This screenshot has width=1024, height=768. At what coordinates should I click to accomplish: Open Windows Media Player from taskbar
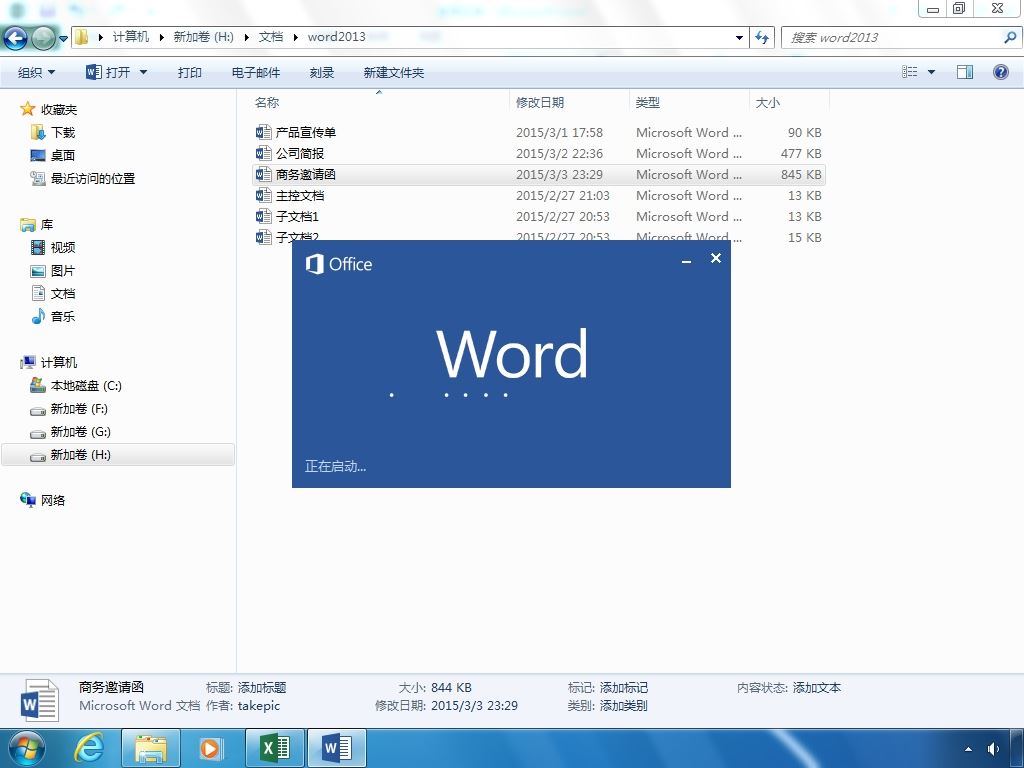(211, 748)
